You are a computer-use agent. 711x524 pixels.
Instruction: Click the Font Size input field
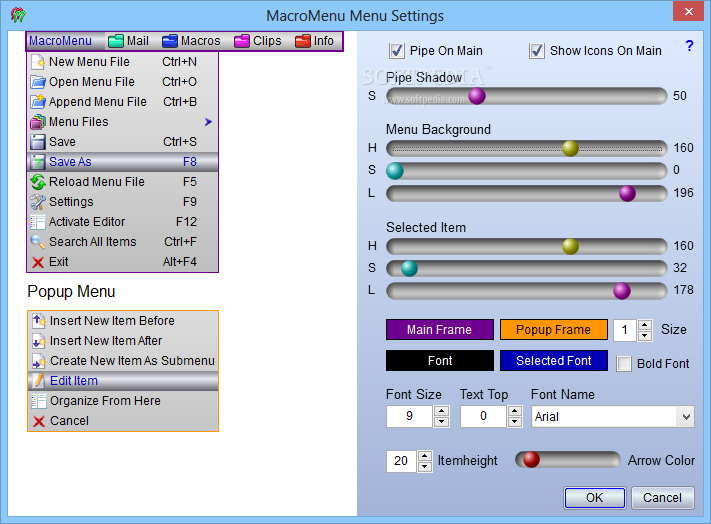[409, 417]
